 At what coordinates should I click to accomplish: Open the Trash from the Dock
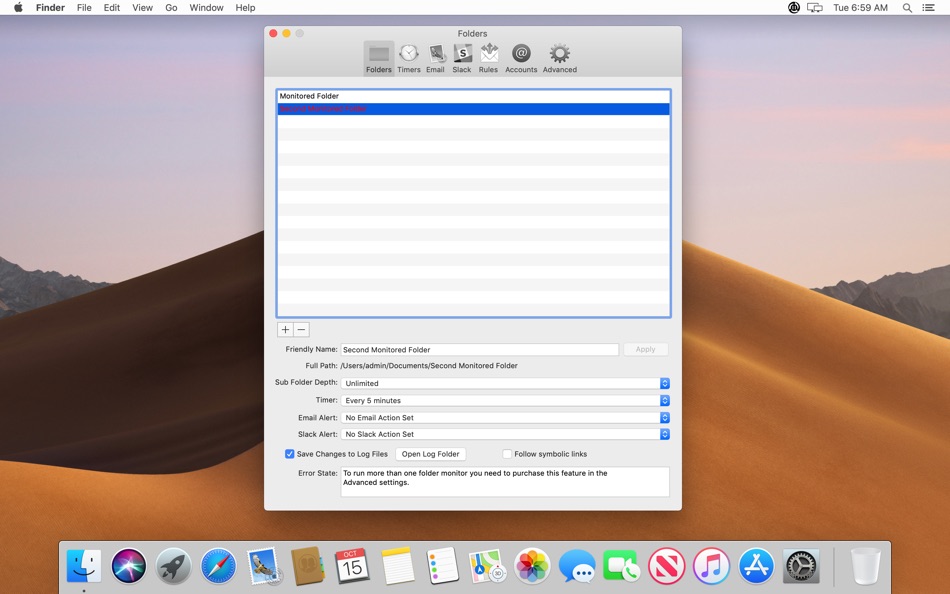coord(866,566)
